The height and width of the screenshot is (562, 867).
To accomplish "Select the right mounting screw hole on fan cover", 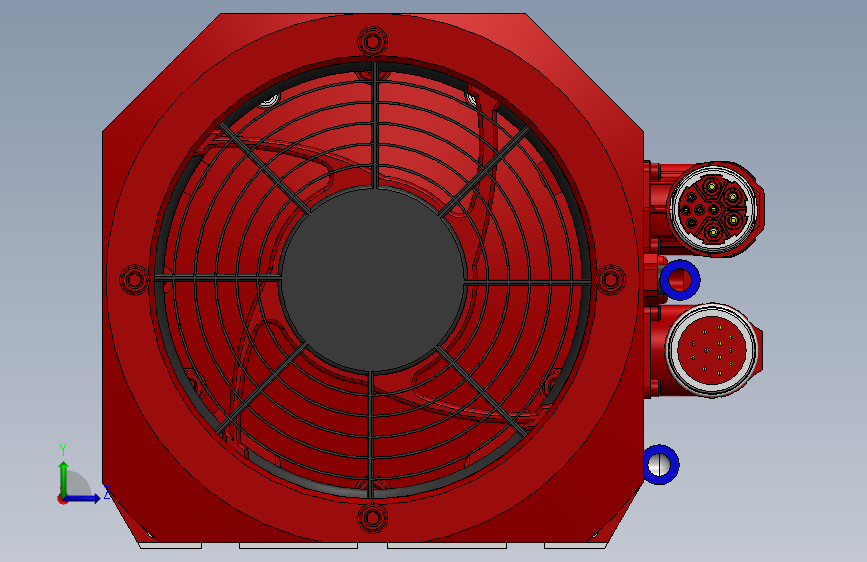I will pos(611,280).
